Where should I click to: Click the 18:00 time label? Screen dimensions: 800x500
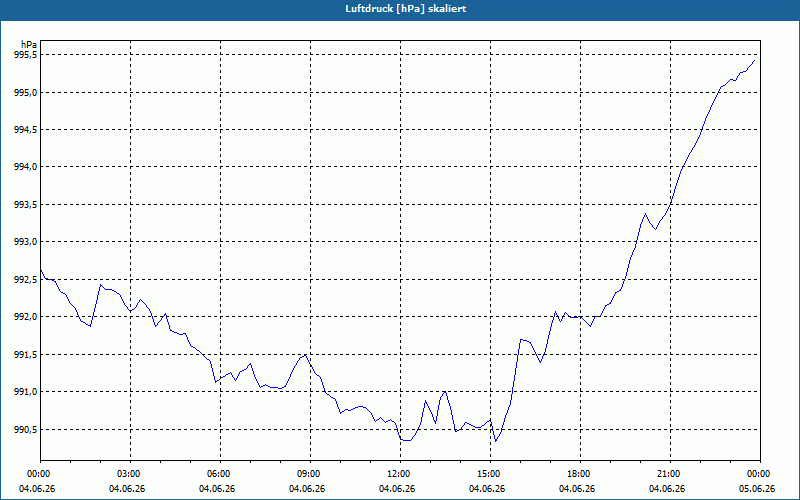coord(581,474)
